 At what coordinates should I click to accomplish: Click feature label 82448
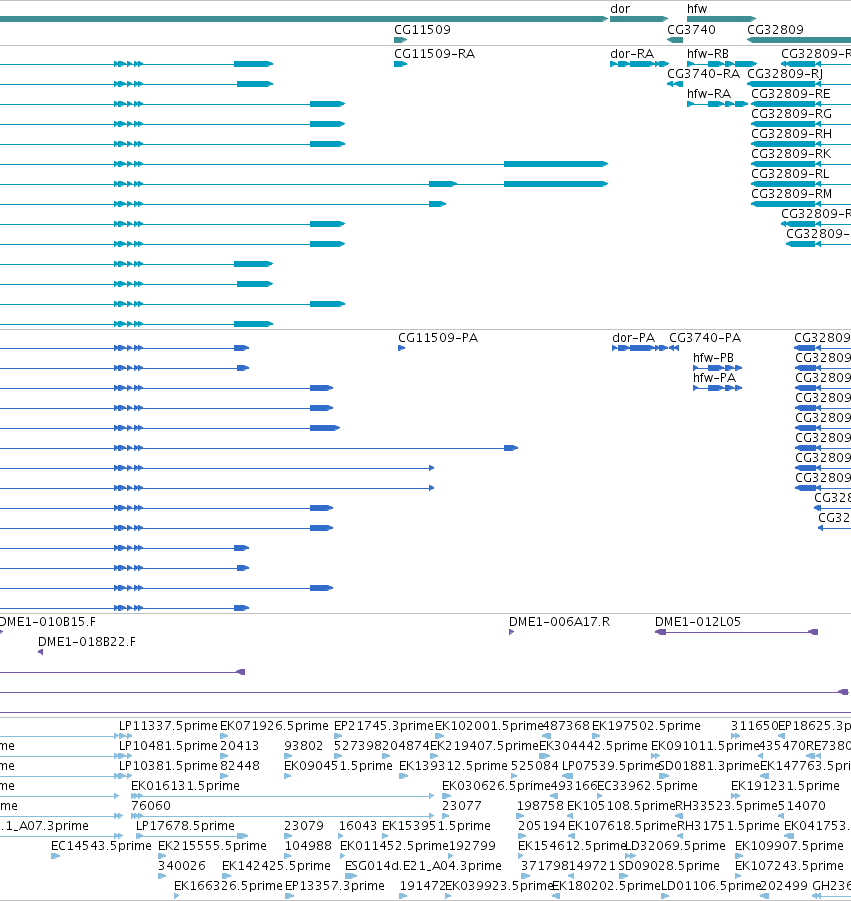240,766
